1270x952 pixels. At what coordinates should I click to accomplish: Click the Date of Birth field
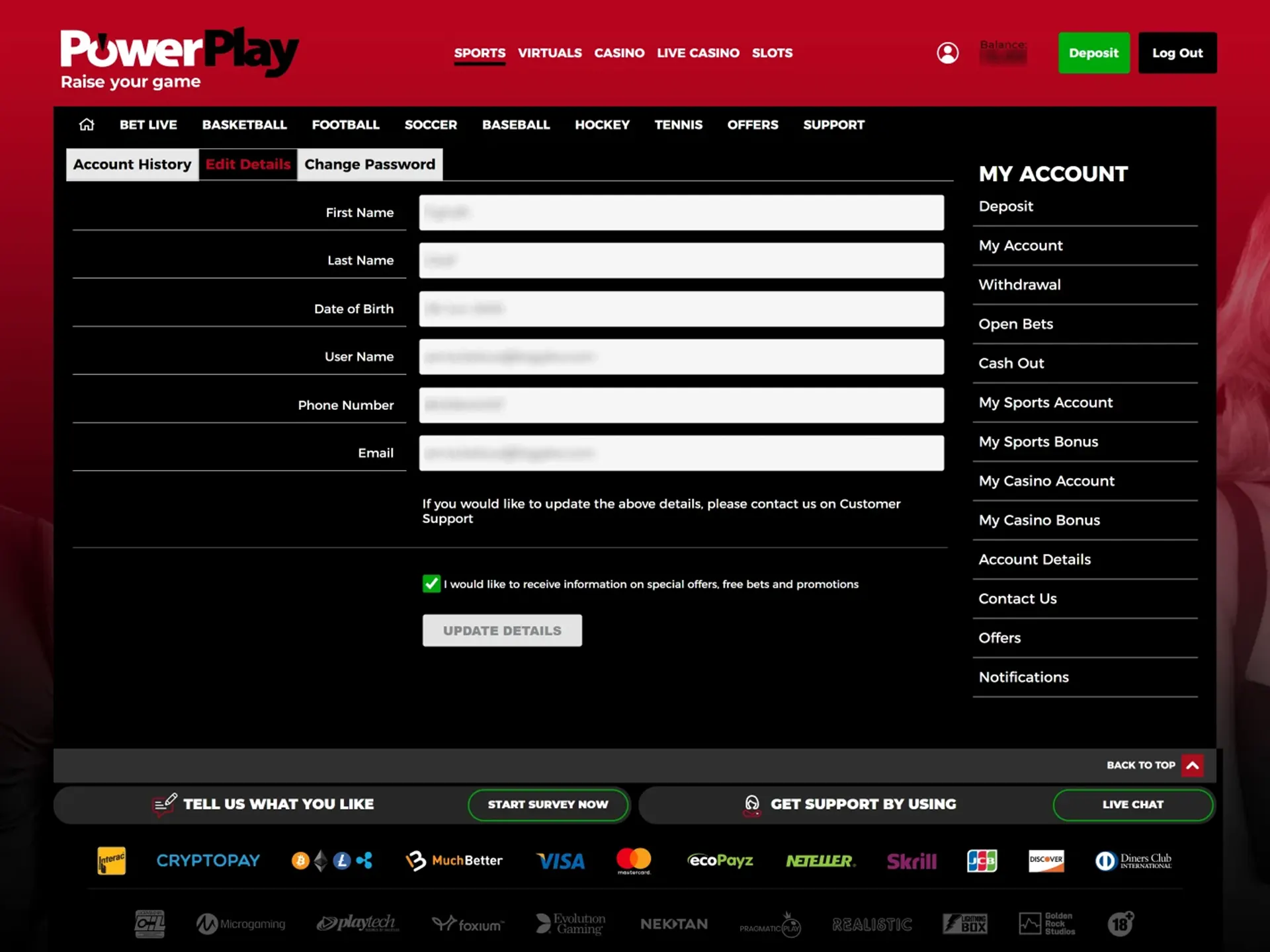click(681, 309)
